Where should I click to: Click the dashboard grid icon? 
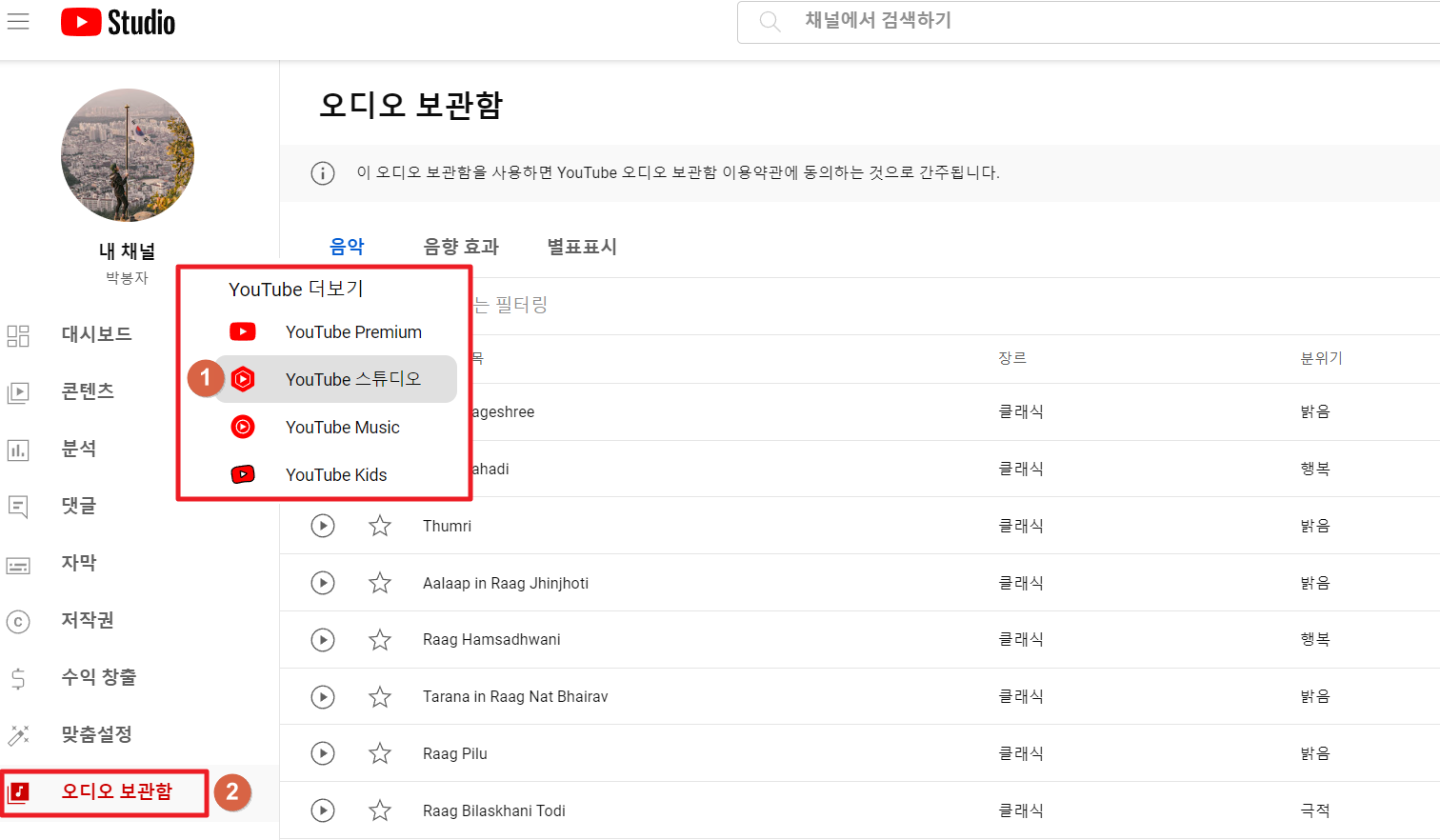[x=18, y=335]
